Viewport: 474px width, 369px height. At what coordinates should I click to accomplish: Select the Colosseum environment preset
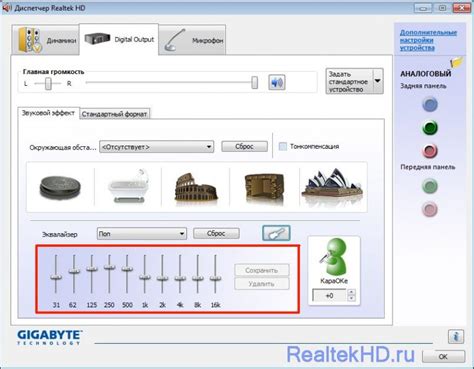pyautogui.click(x=196, y=187)
